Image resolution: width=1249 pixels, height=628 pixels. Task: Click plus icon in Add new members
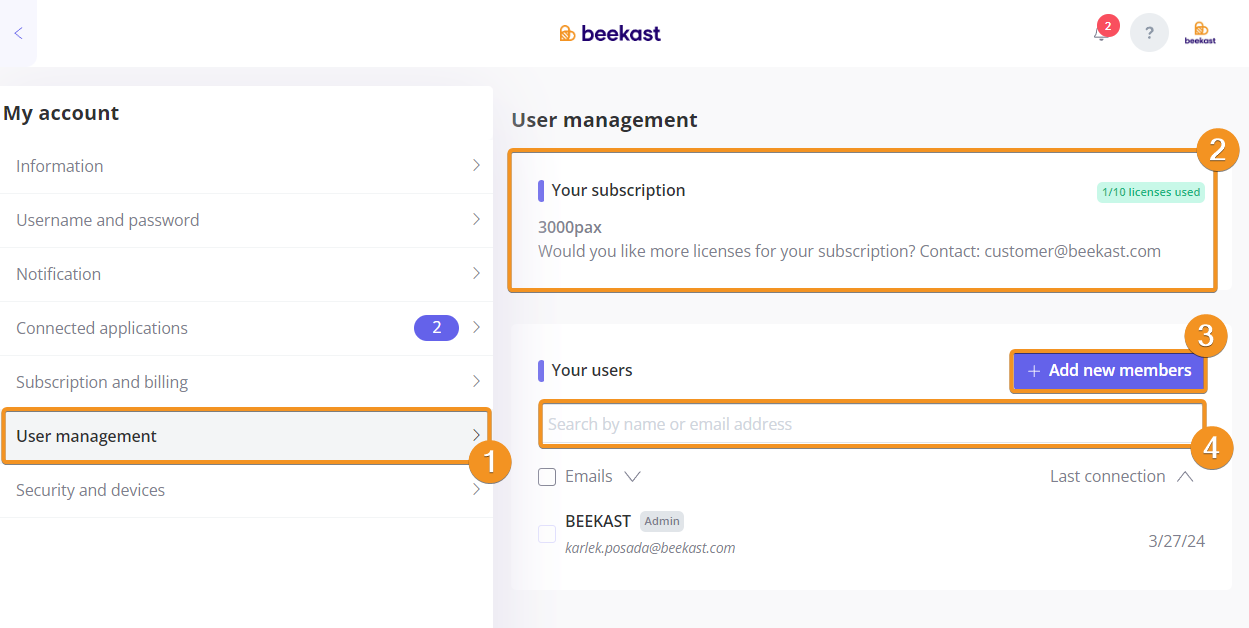(x=1034, y=371)
